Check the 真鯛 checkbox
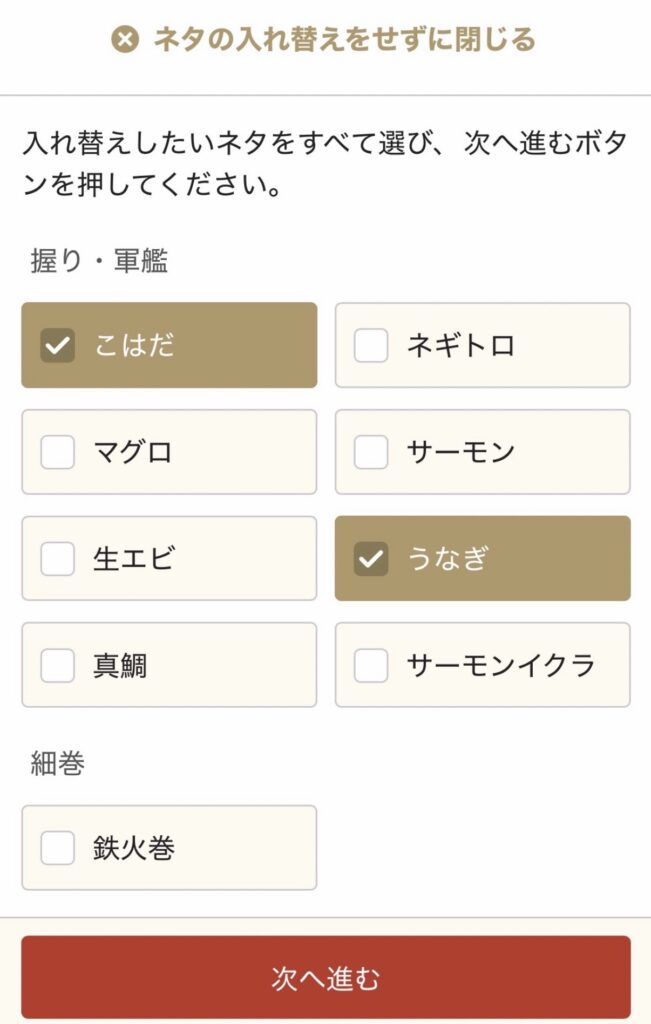Image resolution: width=651 pixels, height=1024 pixels. click(57, 665)
